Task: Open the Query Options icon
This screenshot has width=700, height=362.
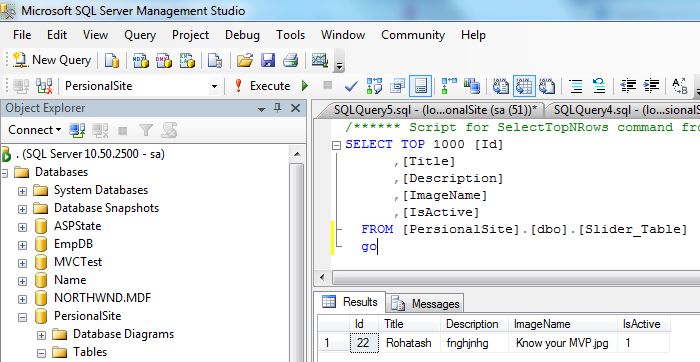Action: click(x=397, y=86)
